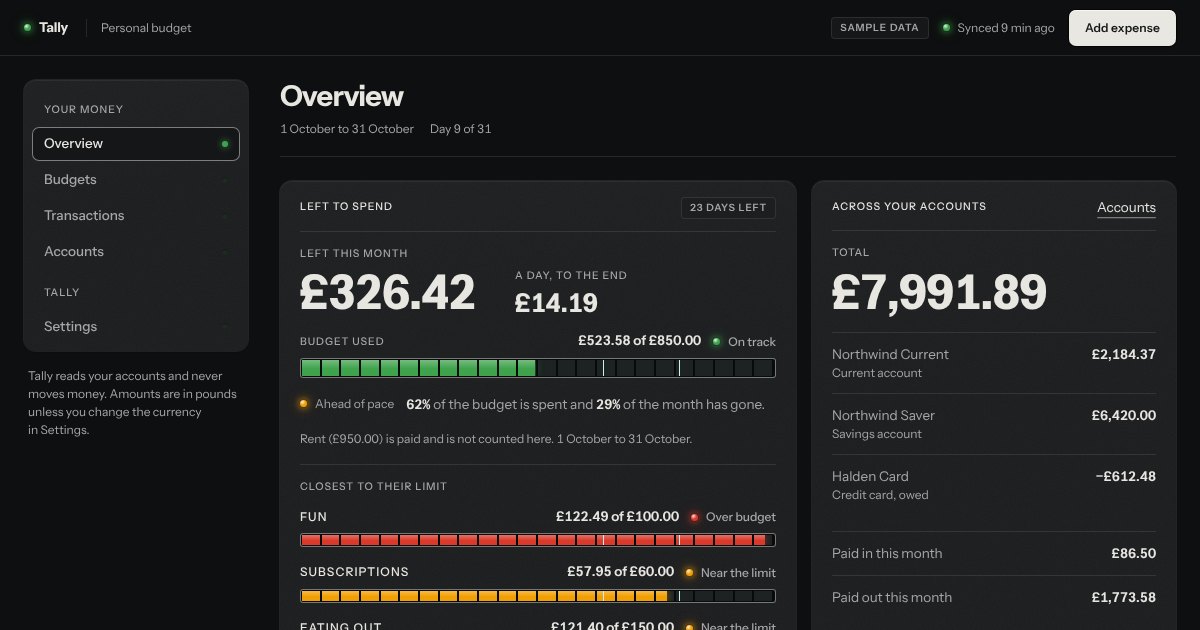Click the £7,991.89 total amount

tap(939, 292)
